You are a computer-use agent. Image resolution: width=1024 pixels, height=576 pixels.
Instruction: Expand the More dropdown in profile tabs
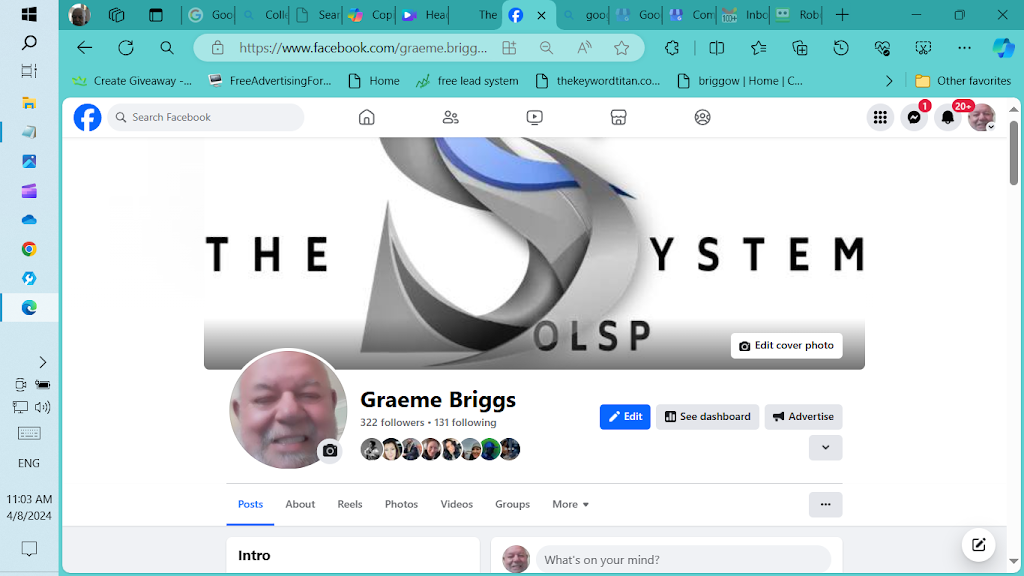point(570,504)
